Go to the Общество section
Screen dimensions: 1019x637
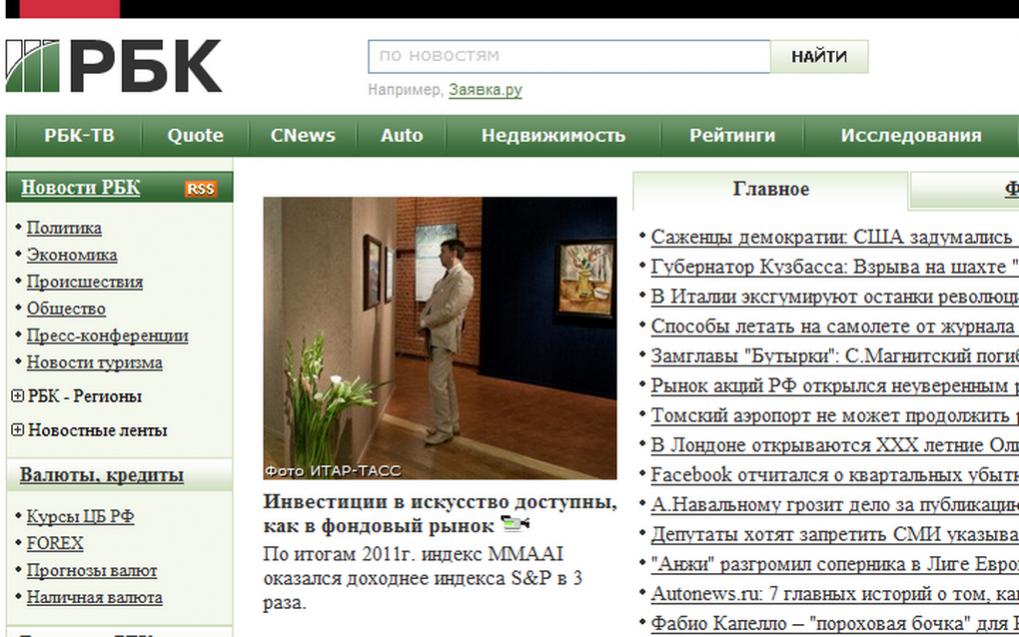click(66, 309)
